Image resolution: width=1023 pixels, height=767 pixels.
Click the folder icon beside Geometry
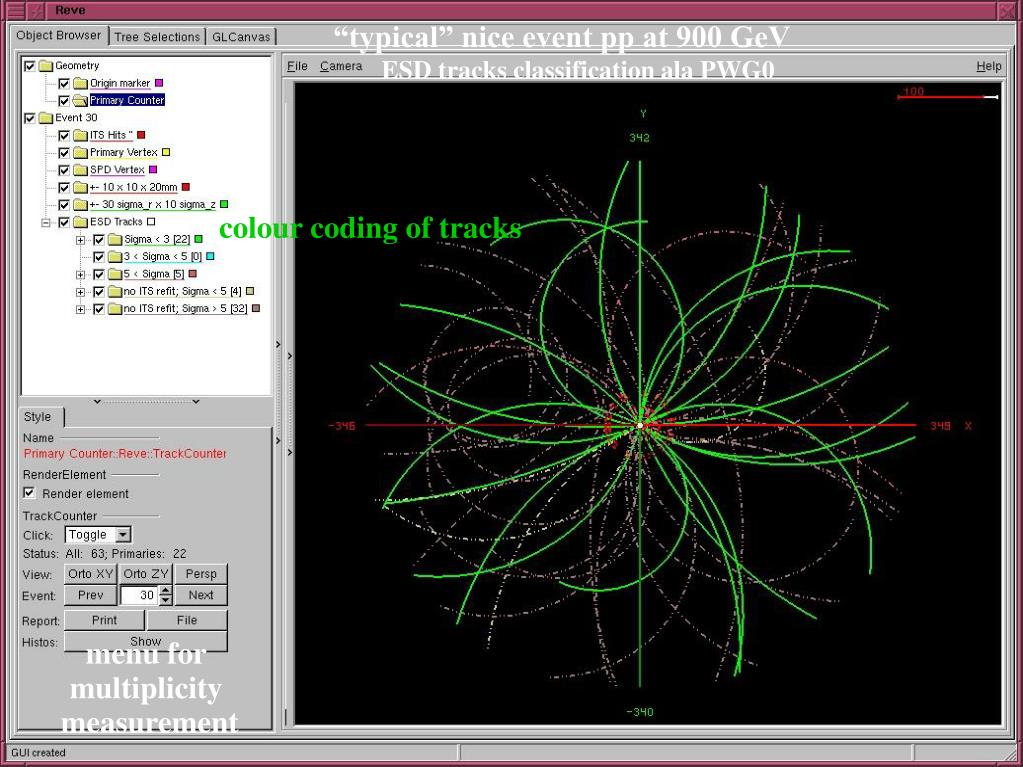[45, 66]
